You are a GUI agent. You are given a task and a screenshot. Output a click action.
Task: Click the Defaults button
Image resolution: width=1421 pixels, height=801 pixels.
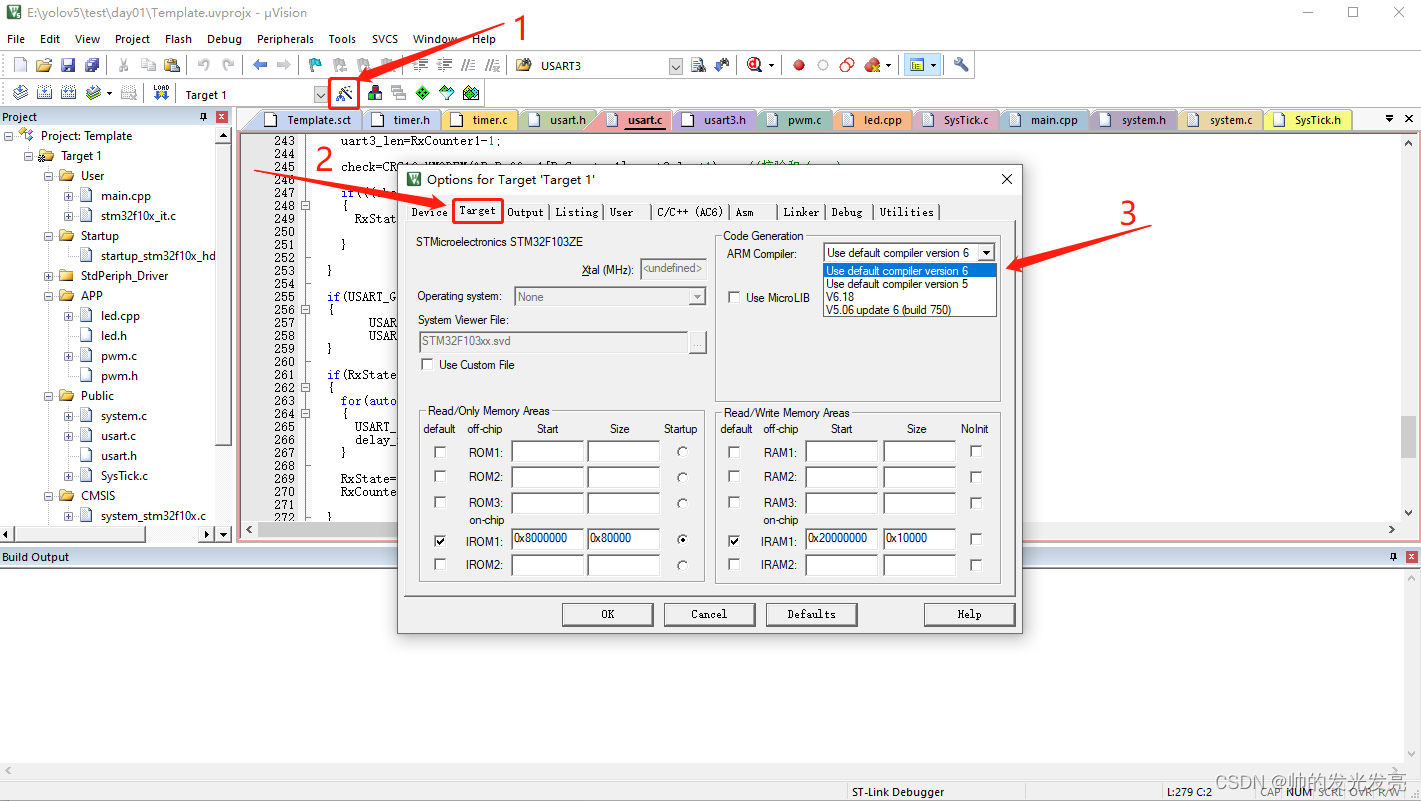tap(811, 614)
